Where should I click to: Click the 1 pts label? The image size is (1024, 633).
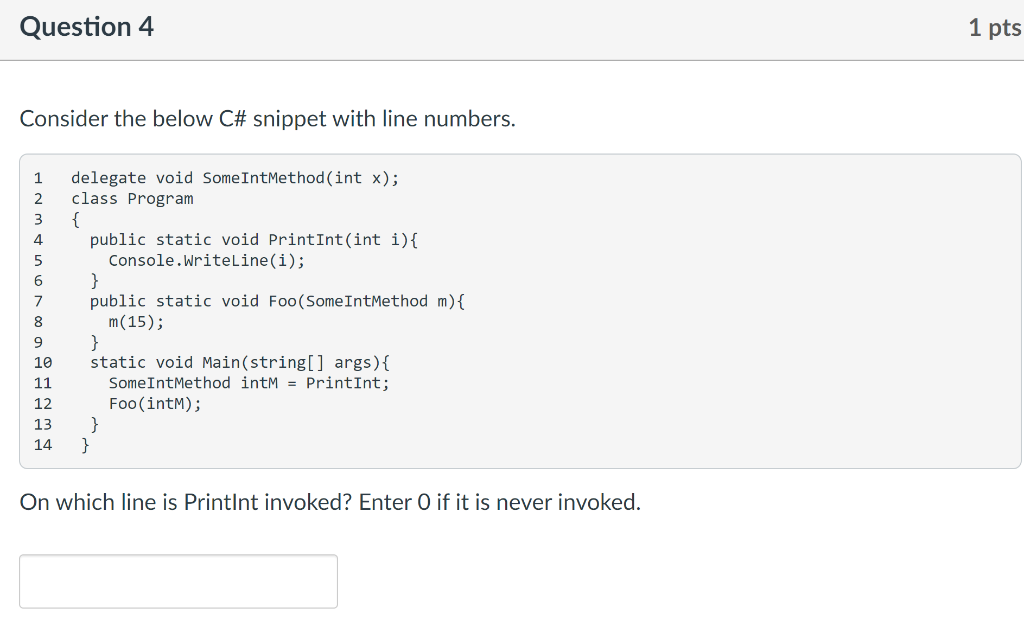[x=994, y=27]
